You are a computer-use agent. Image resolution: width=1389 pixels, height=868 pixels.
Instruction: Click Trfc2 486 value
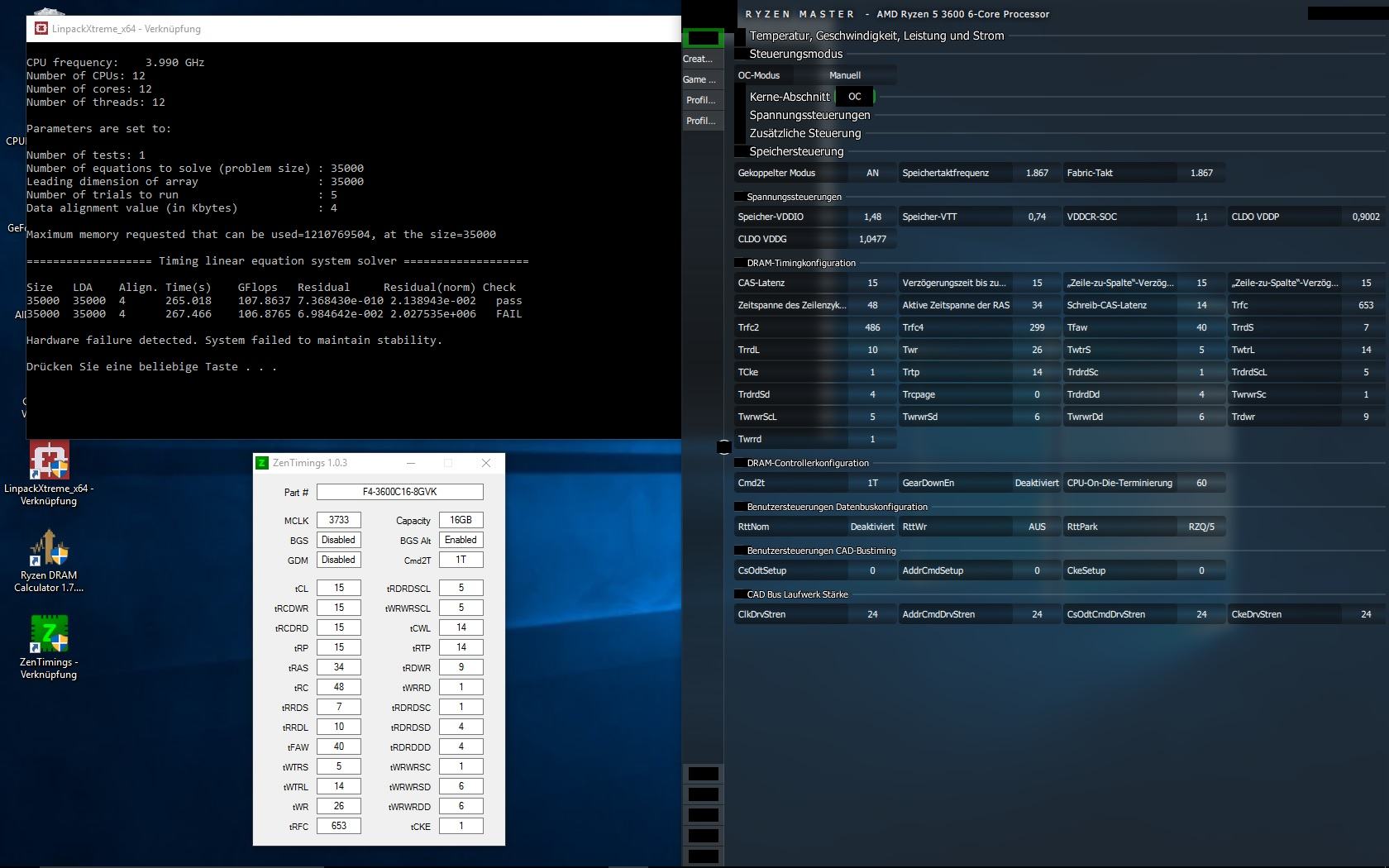click(872, 327)
